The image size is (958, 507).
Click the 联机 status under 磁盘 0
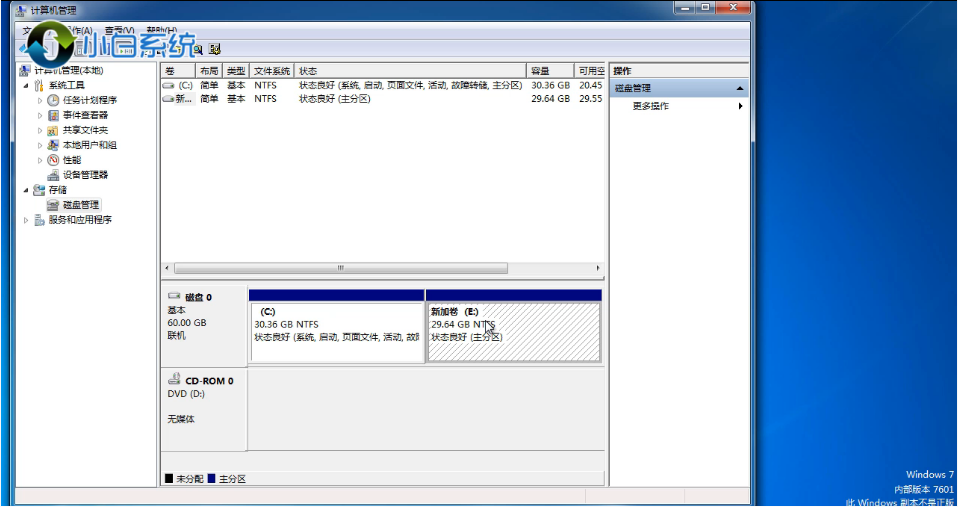coord(176,335)
